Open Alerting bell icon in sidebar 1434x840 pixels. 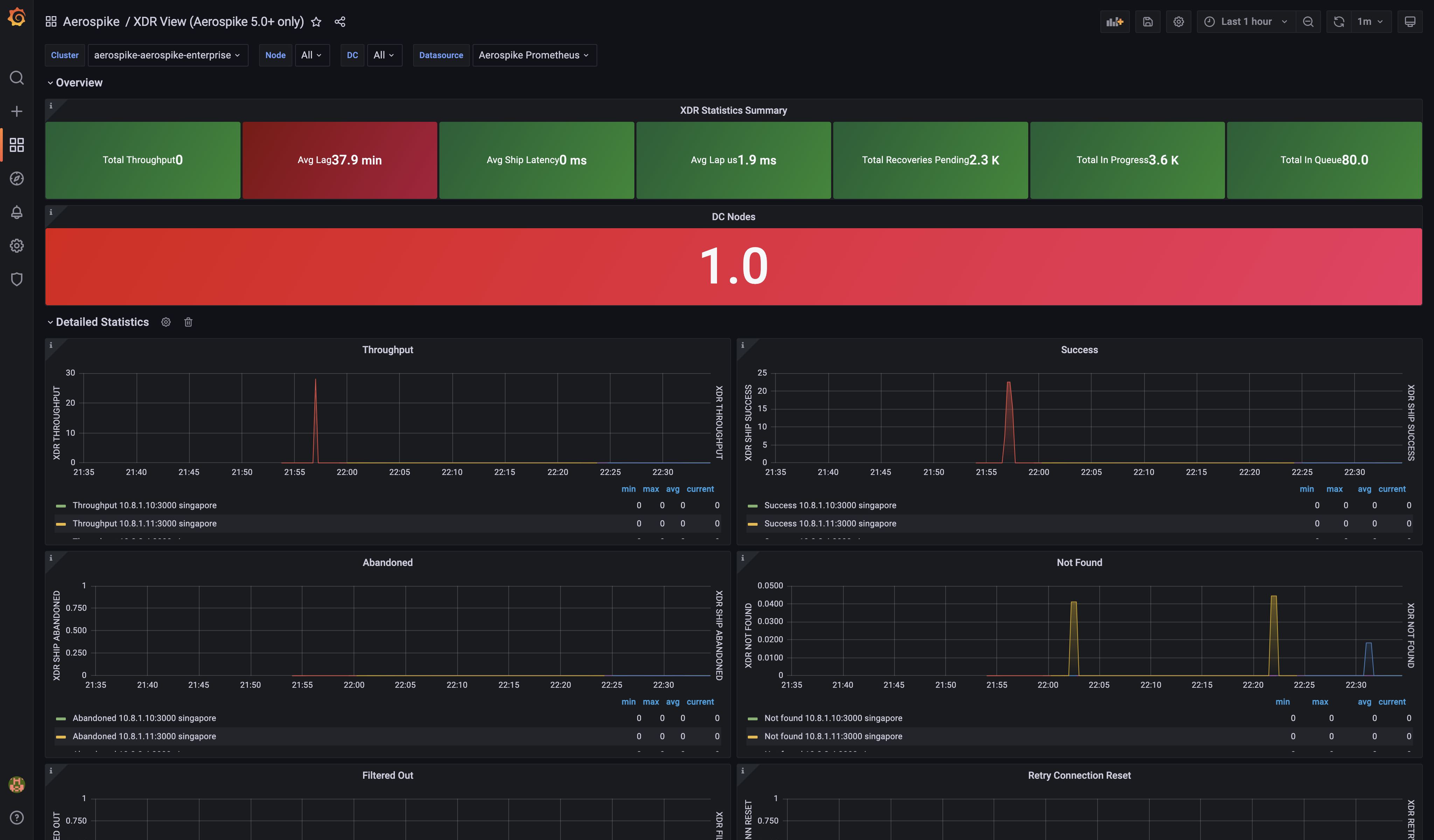coord(16,211)
